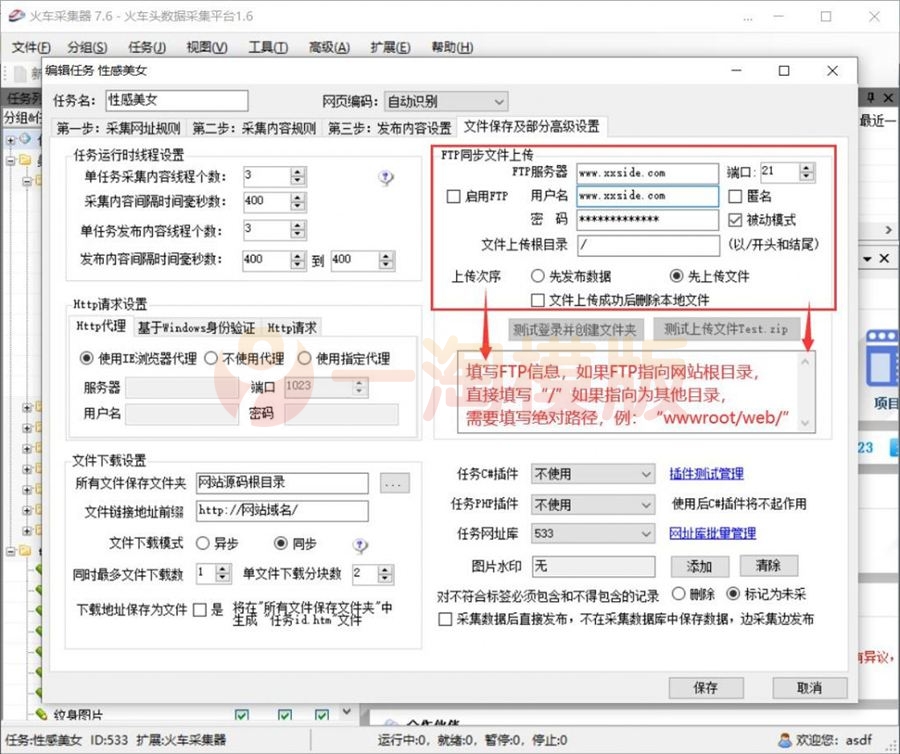This screenshot has width=900, height=754.
Task: Click the 任务名 input field
Action: click(177, 100)
